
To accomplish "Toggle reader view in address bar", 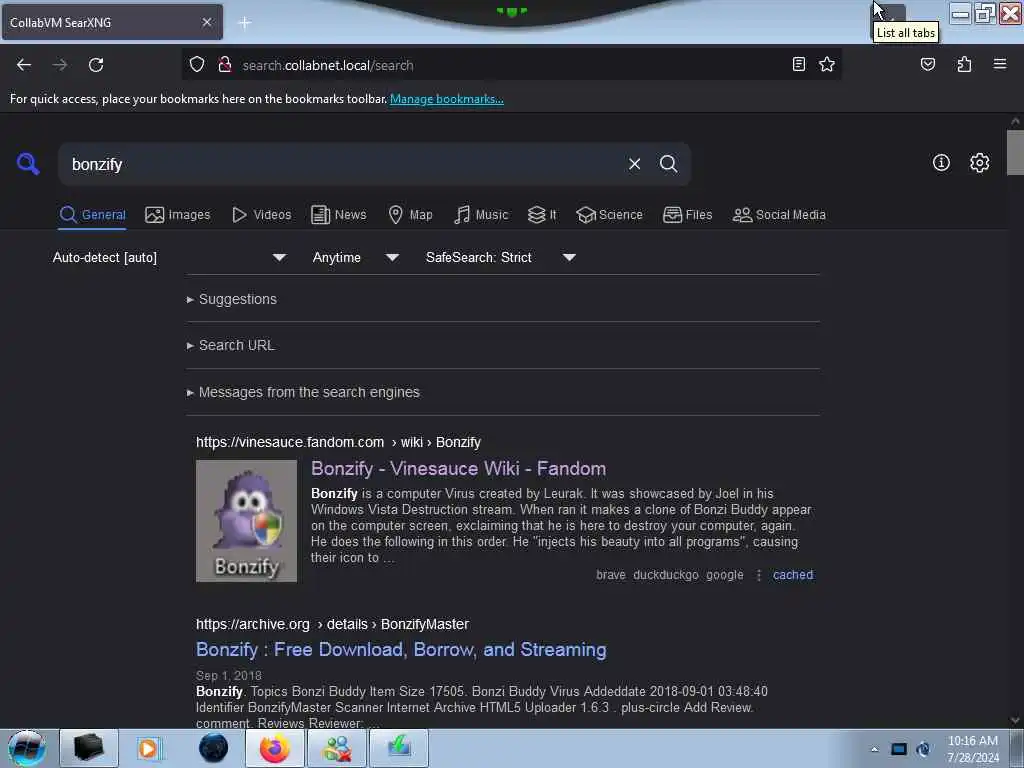I will click(798, 64).
